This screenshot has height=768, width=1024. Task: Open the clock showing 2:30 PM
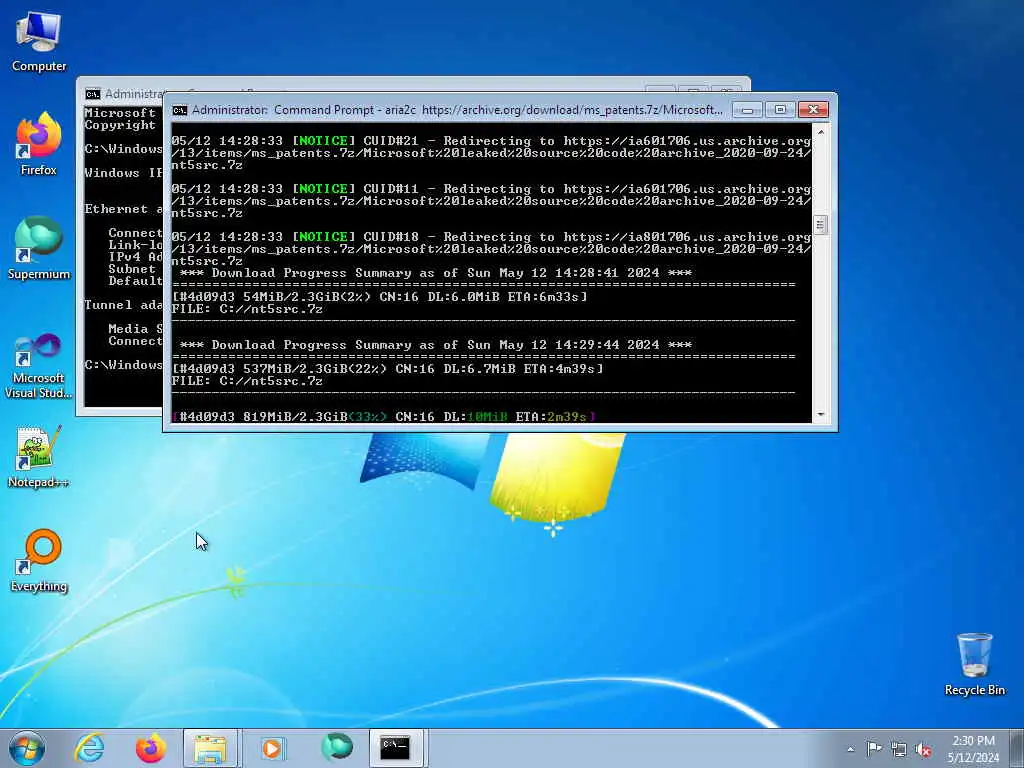click(973, 749)
